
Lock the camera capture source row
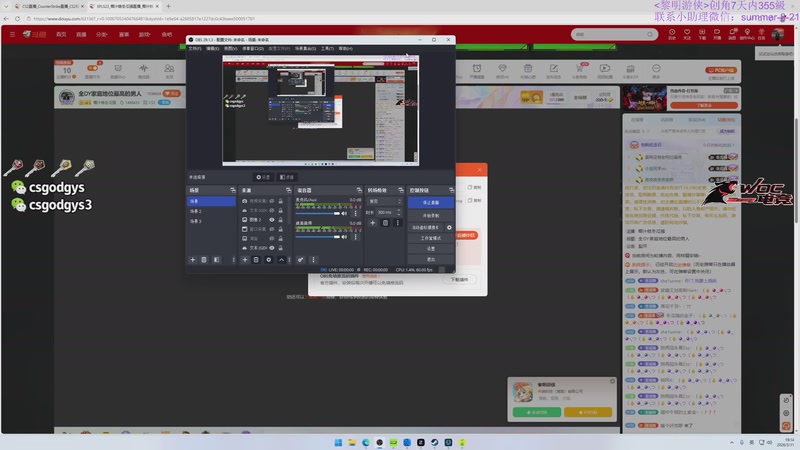[280, 201]
